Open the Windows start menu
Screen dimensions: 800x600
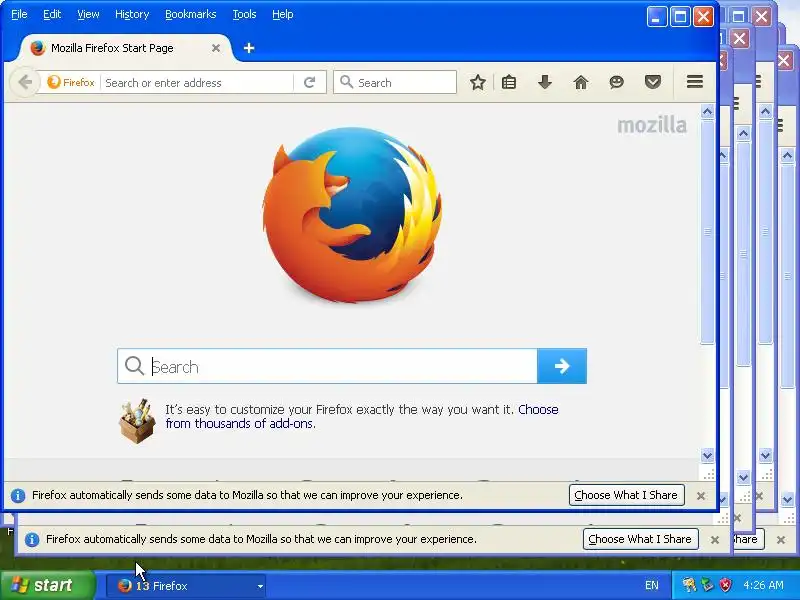(47, 585)
